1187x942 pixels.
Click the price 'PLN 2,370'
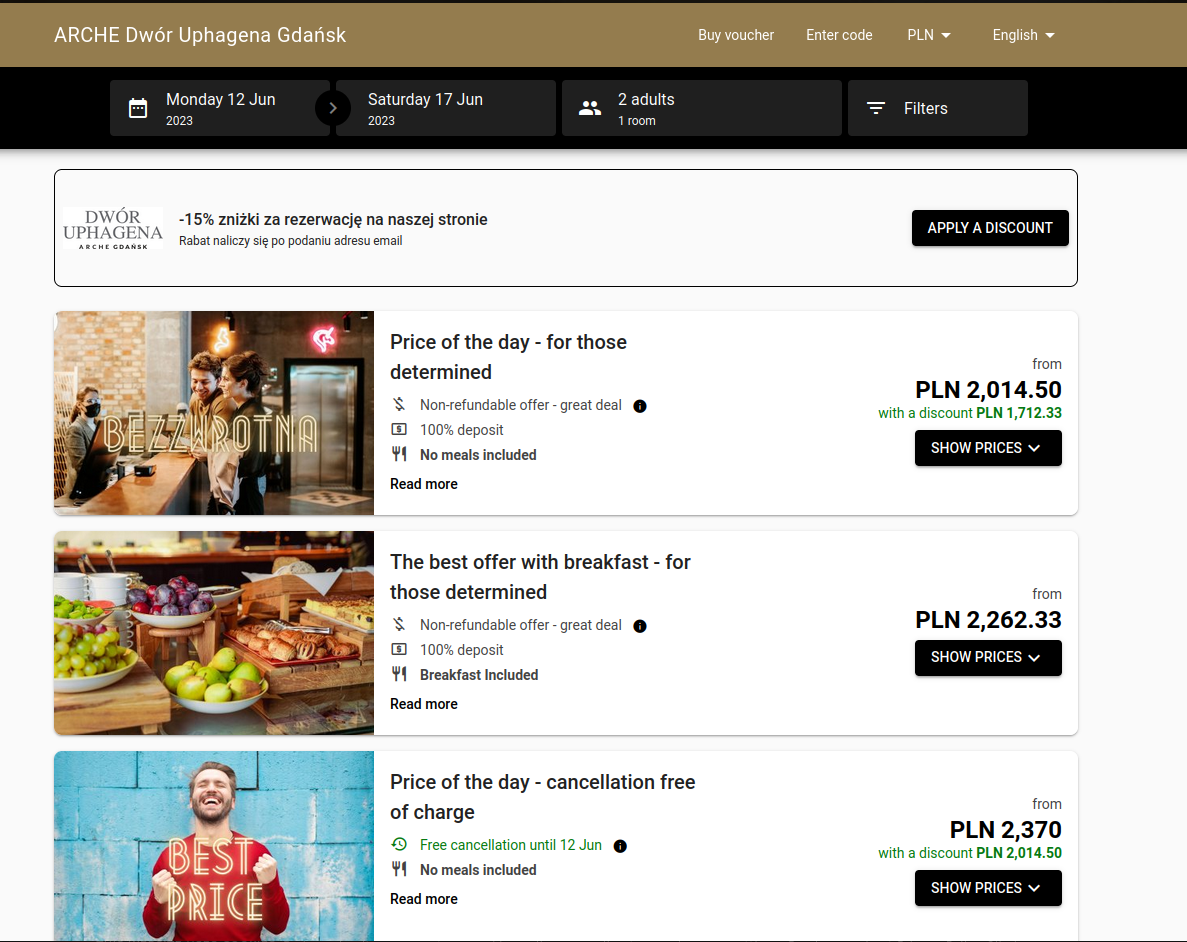click(x=1005, y=829)
